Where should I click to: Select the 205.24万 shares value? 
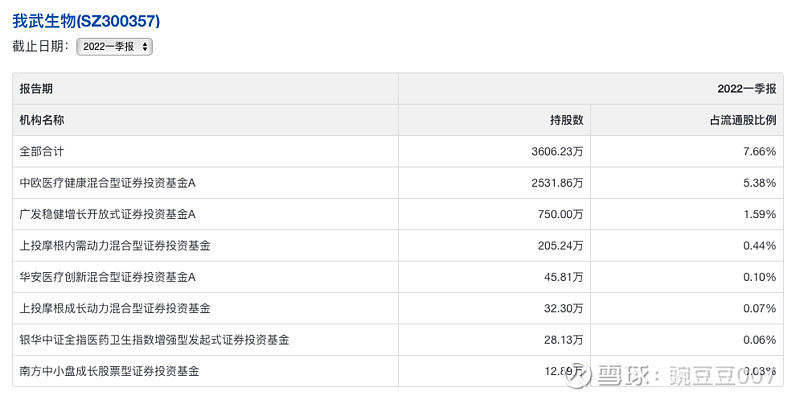pos(561,246)
